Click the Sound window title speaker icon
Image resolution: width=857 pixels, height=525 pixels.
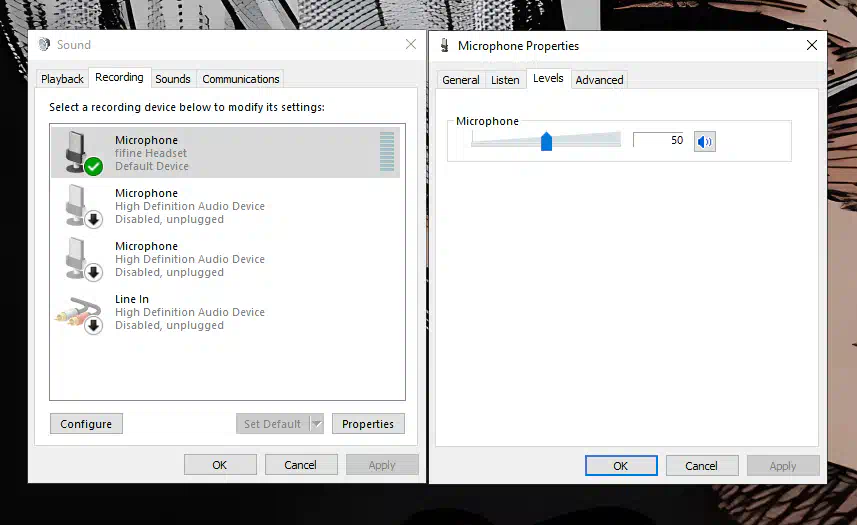[x=44, y=44]
